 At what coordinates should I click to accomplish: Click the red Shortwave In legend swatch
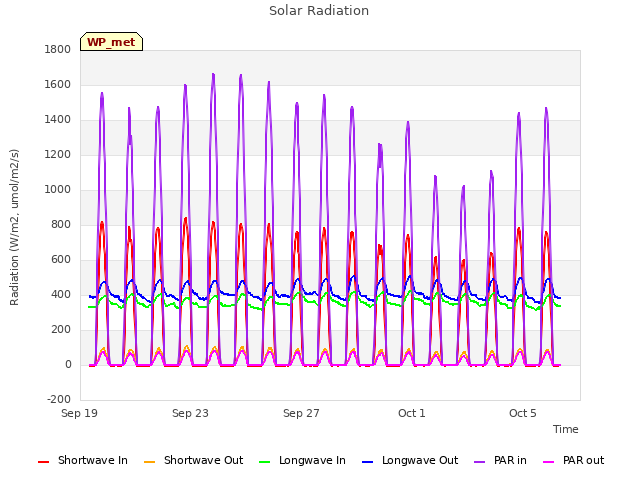[43, 462]
